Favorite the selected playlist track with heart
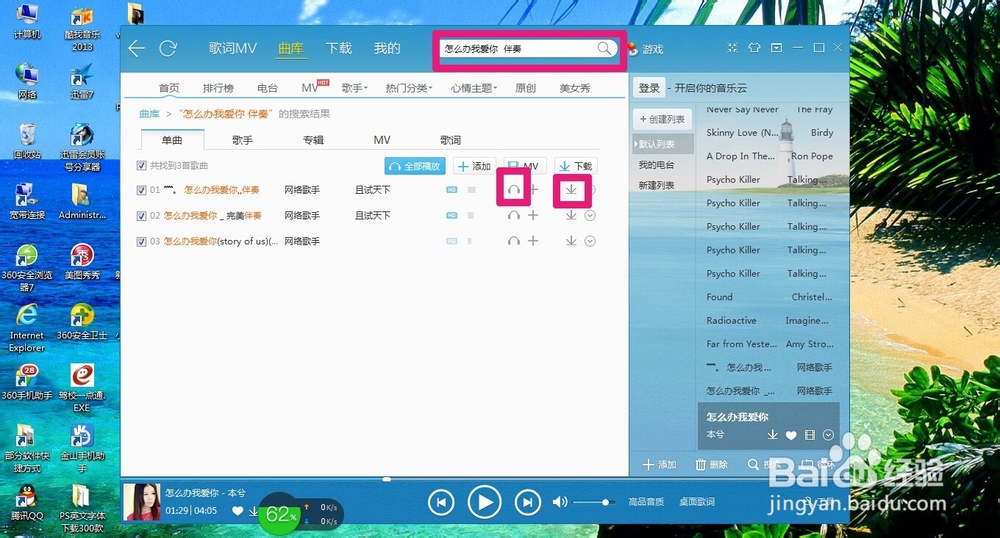The width and height of the screenshot is (1000, 538). tap(791, 435)
